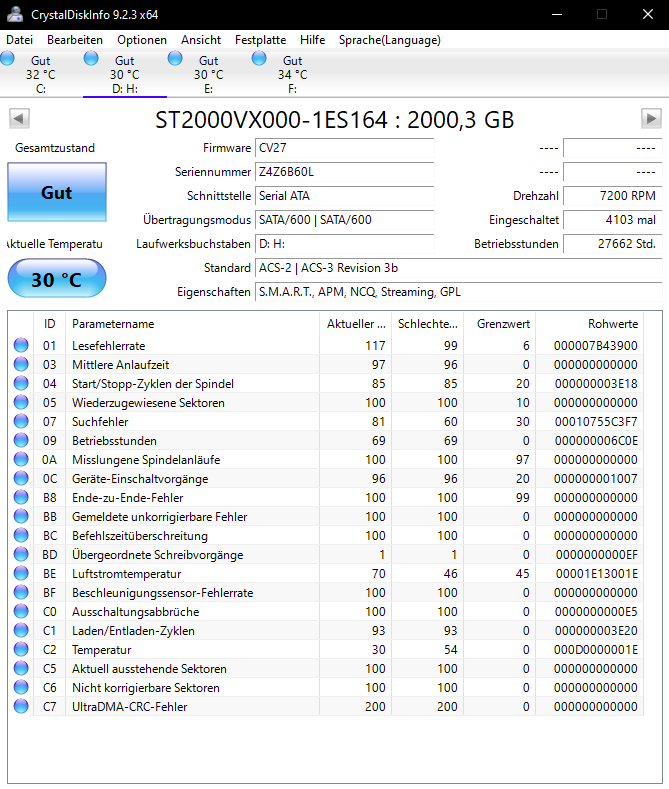Open the Hilfe menu
The image size is (669, 789).
pyautogui.click(x=312, y=40)
